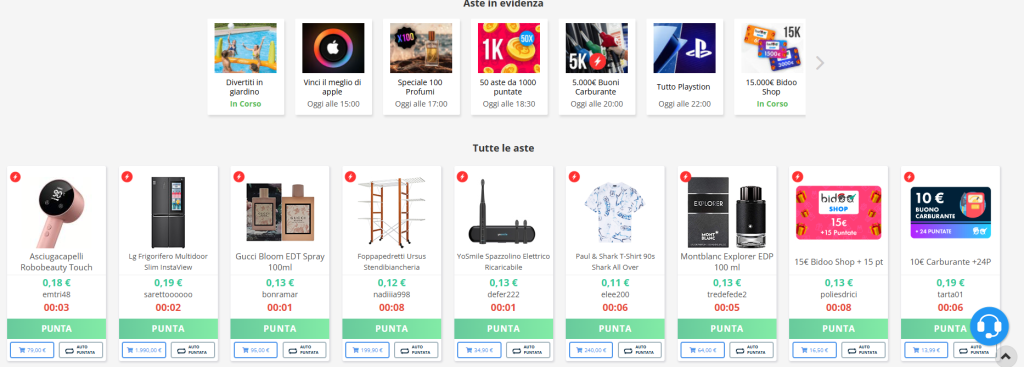Viewport: 1024px width, 367px height.
Task: Open the 15€ Bidoo Shop + 15 pt title link
Action: coord(839,262)
